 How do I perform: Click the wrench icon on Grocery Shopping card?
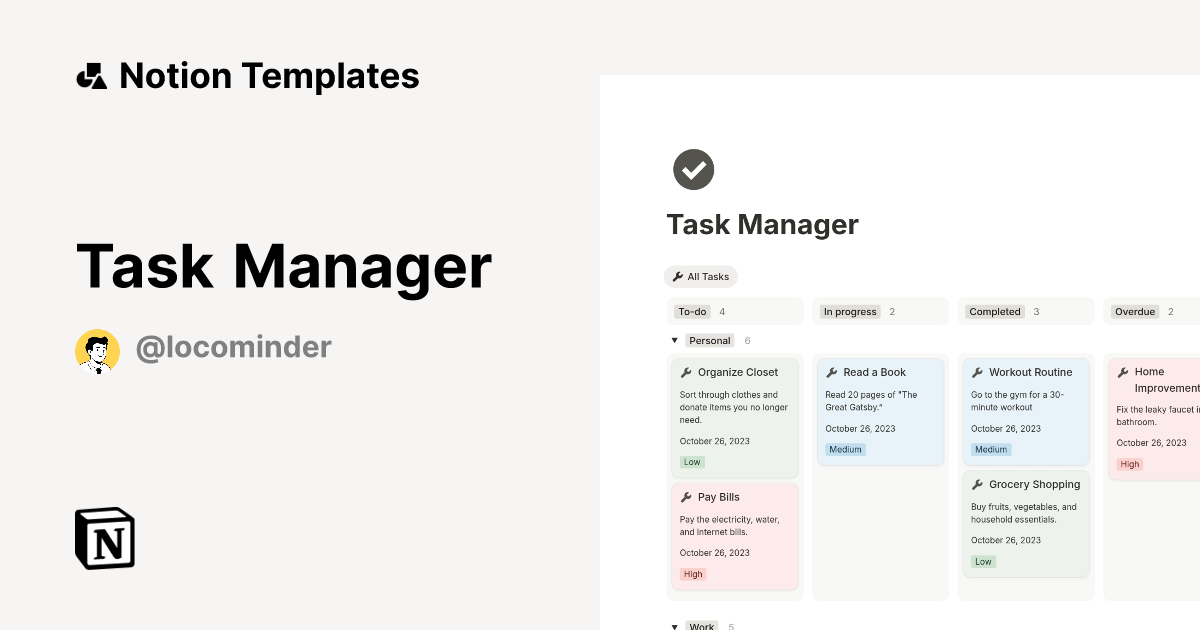[x=977, y=484]
